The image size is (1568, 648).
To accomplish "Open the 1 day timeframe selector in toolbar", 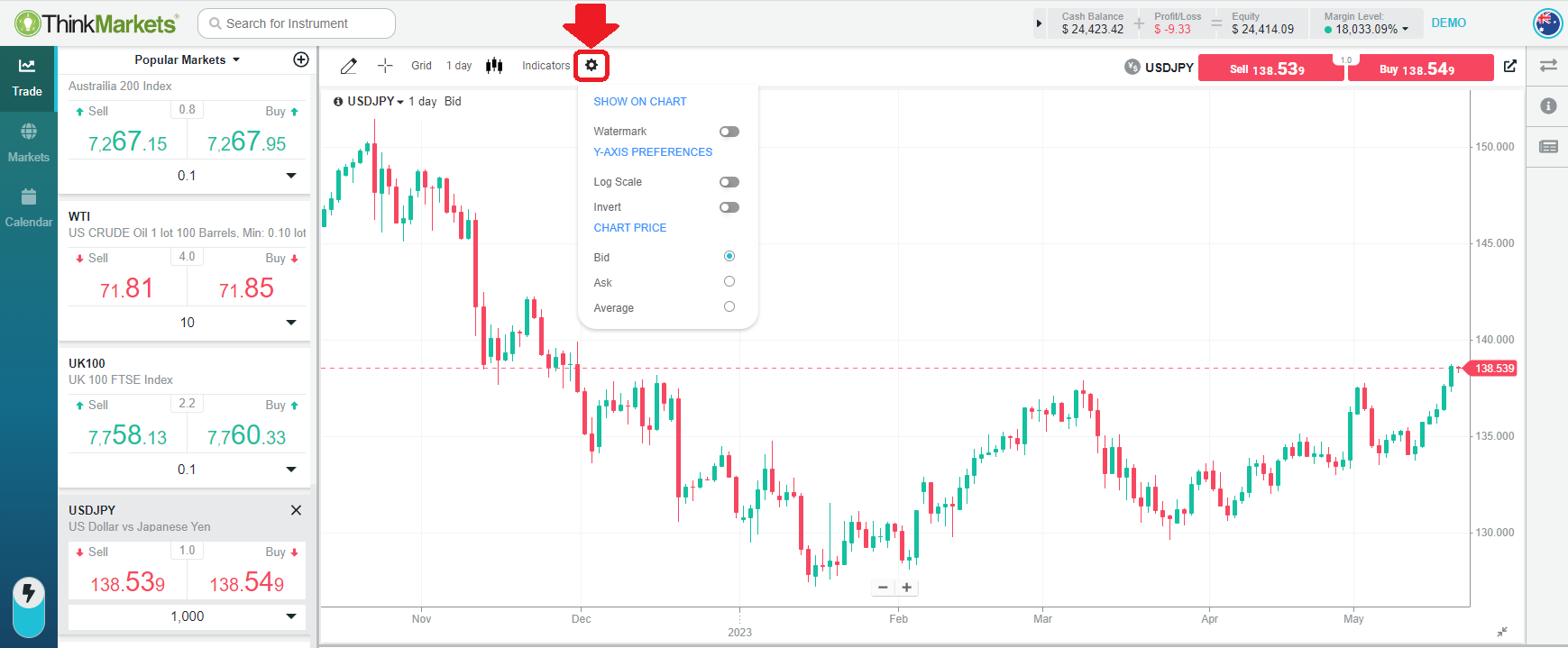I will (x=459, y=66).
